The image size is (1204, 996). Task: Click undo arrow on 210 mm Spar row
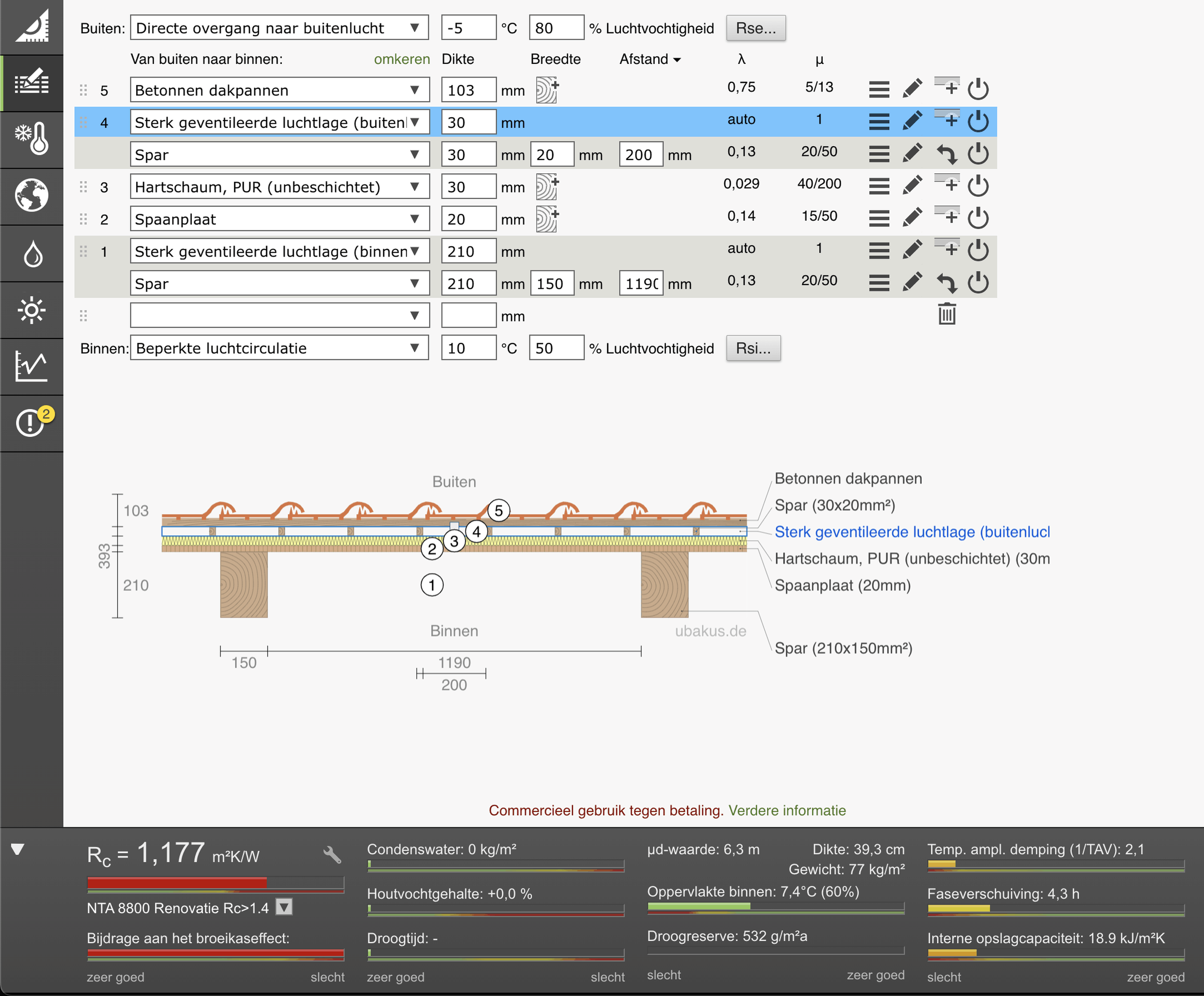pos(946,283)
